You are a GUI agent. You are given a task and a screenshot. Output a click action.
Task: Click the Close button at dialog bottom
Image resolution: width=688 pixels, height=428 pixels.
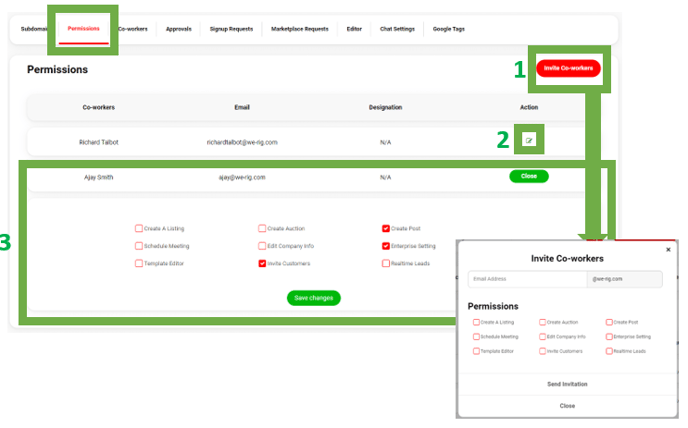pos(567,406)
